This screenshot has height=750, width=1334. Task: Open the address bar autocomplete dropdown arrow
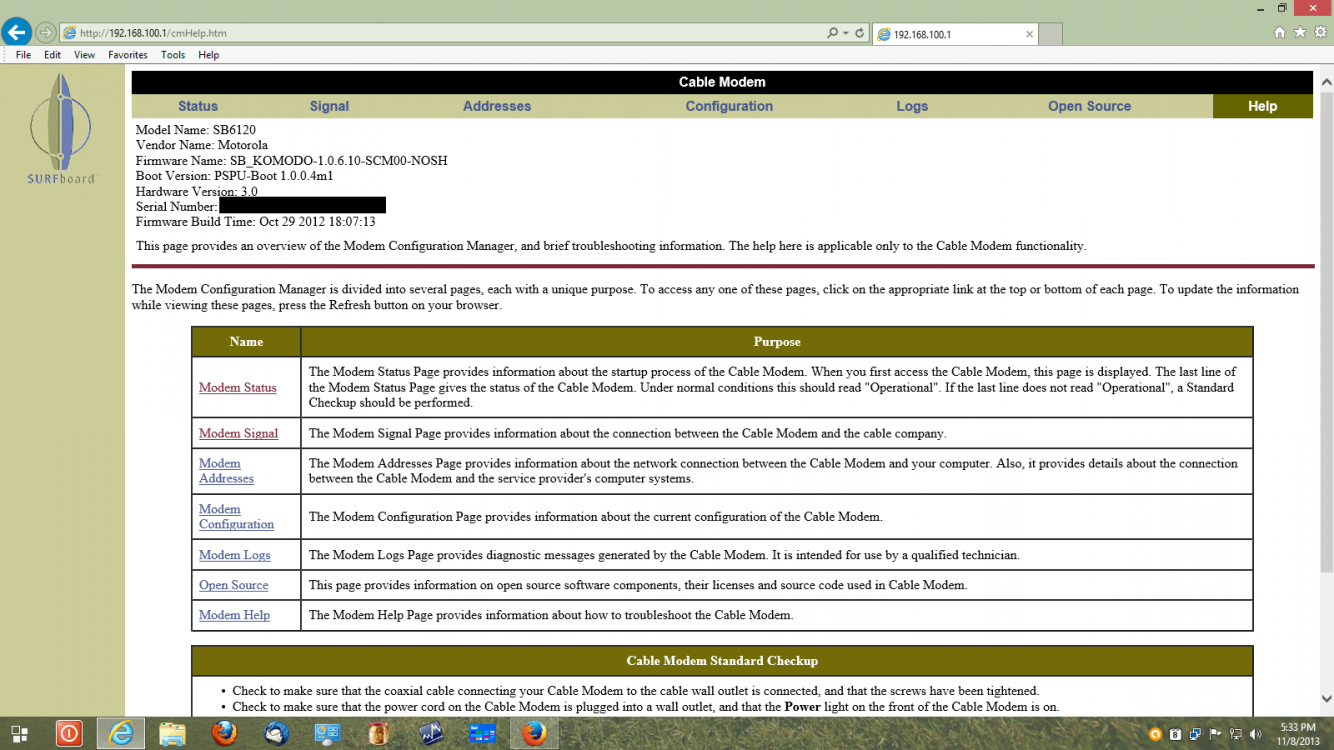click(846, 33)
